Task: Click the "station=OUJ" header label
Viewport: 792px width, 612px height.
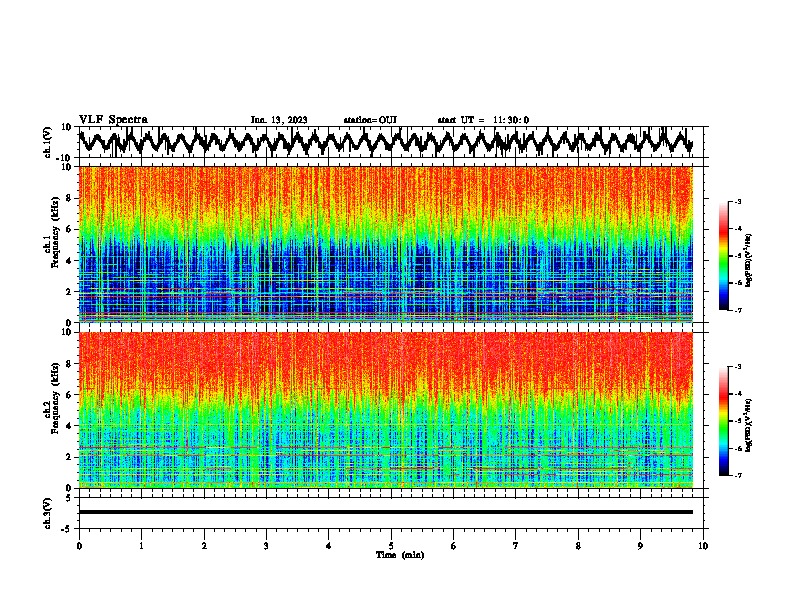Action: (x=370, y=120)
